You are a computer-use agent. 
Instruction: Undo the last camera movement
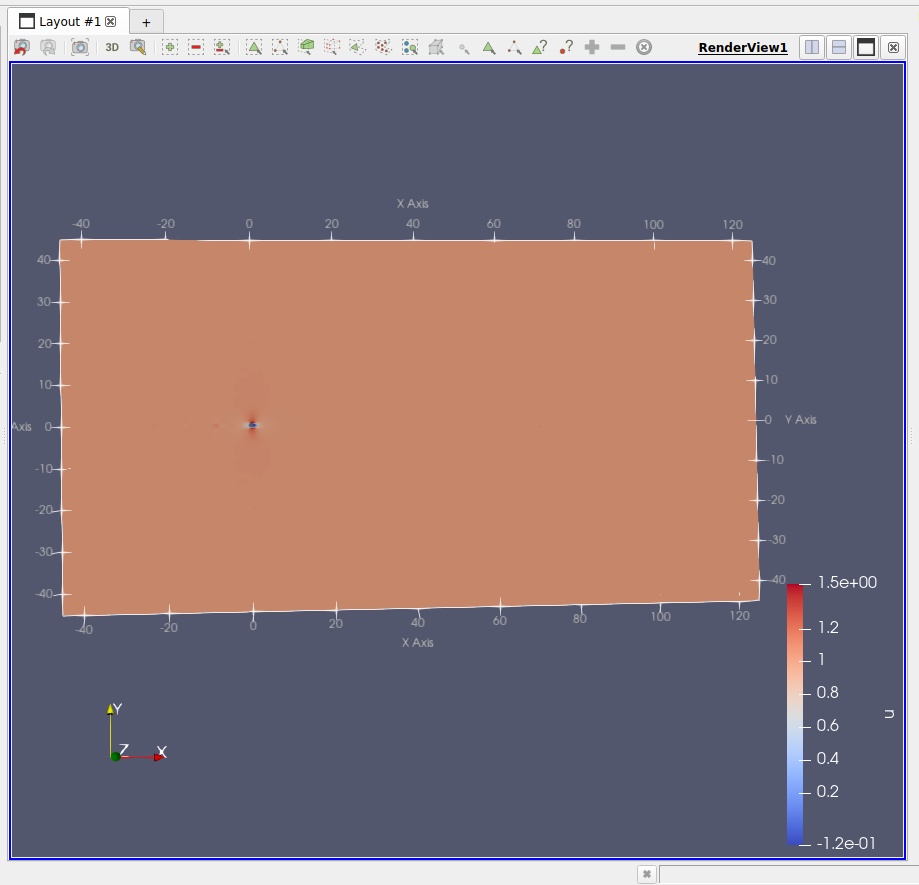pyautogui.click(x=20, y=46)
